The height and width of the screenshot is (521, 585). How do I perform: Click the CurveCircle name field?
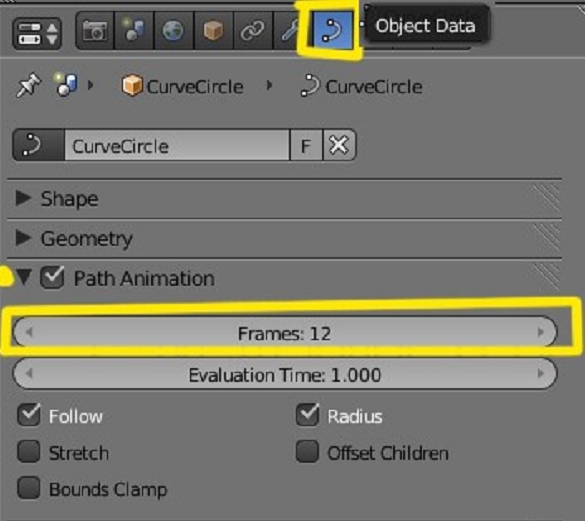click(177, 145)
